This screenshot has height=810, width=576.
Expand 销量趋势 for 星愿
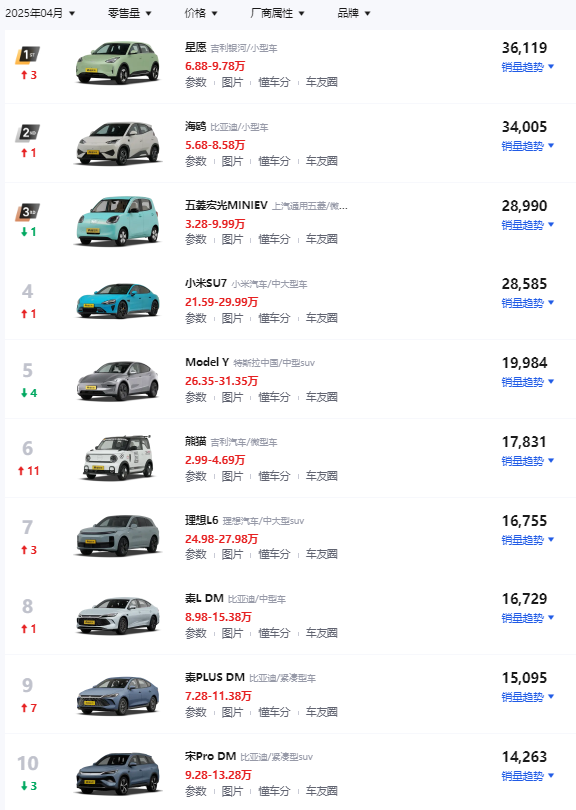527,67
